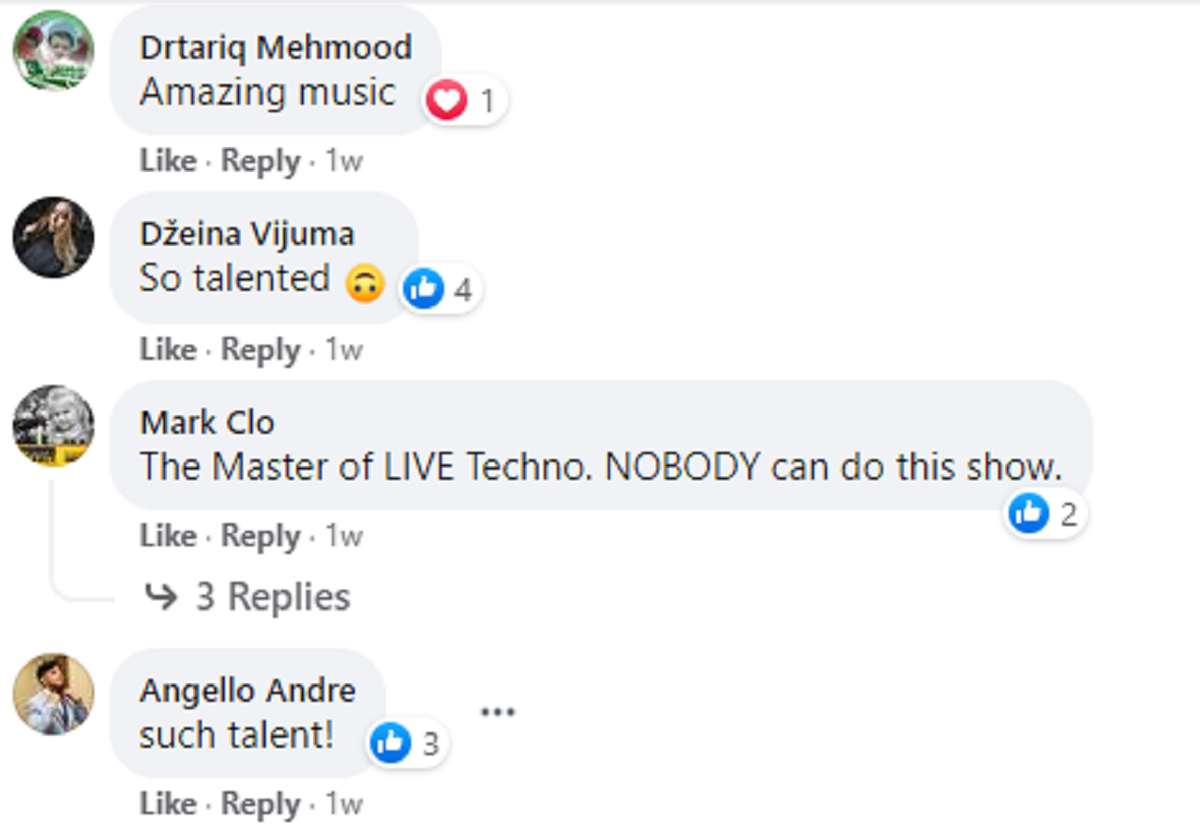Click the thumbs-up reaction on Džeina Vijuma's comment

(x=423, y=289)
